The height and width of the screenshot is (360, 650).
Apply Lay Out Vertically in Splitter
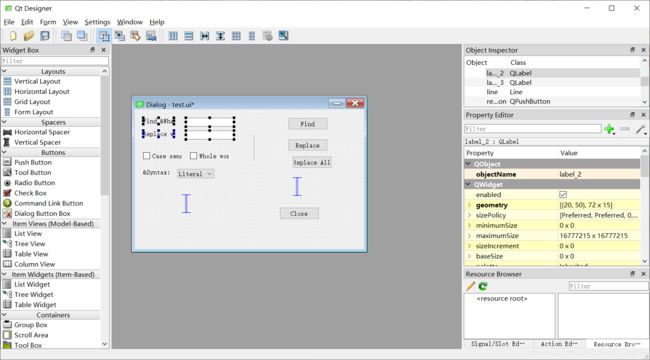pos(221,36)
